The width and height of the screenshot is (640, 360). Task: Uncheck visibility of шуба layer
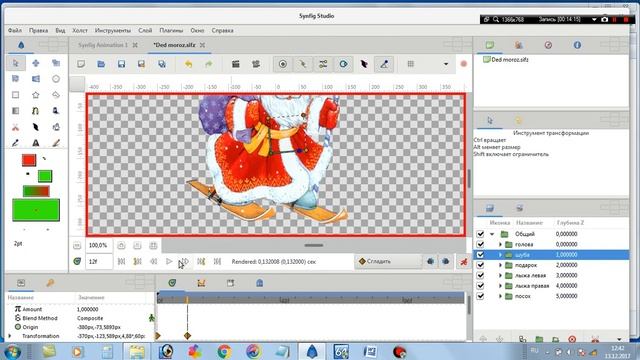(x=480, y=255)
